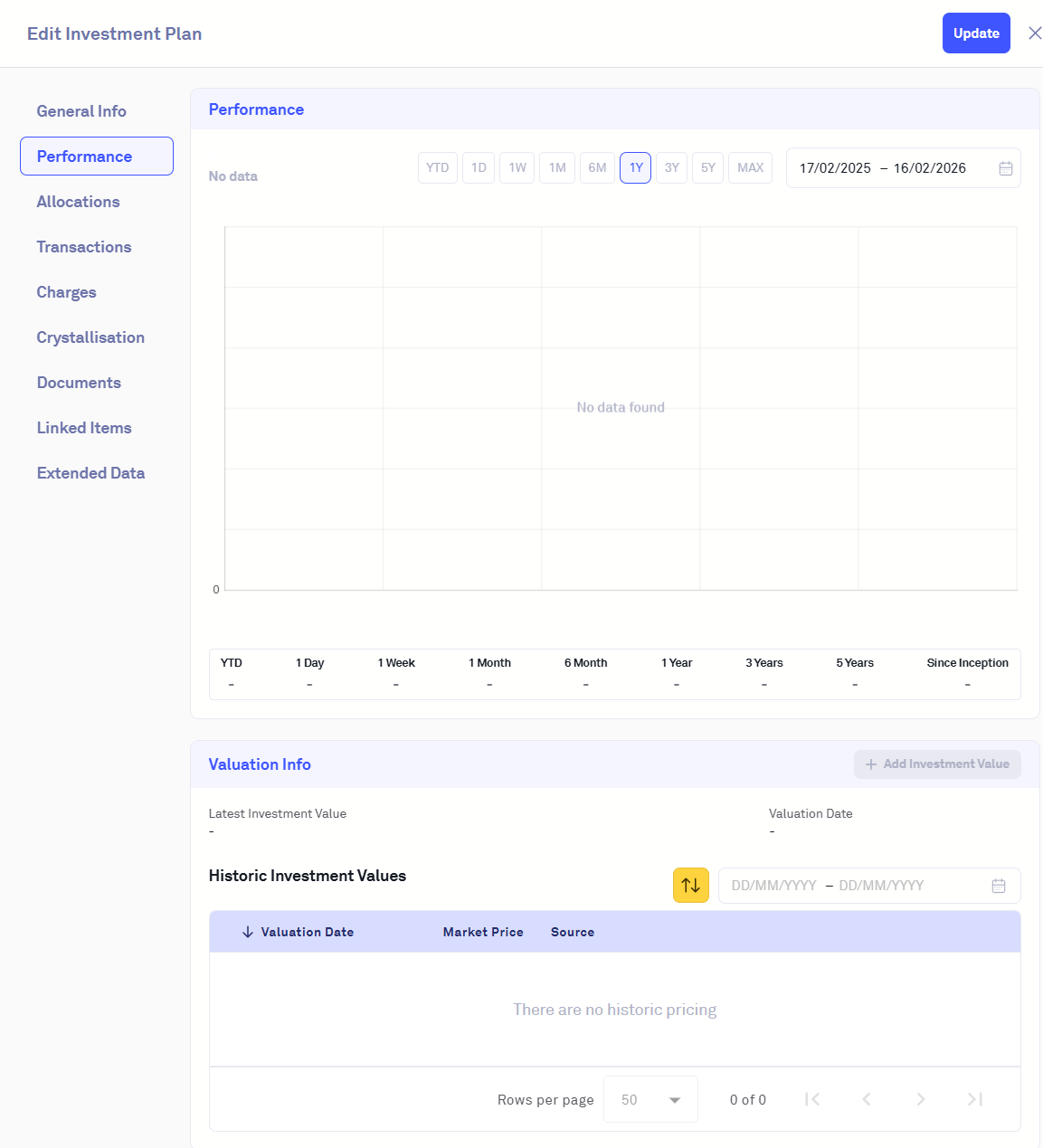Jump to the last page arrow

[x=974, y=1099]
